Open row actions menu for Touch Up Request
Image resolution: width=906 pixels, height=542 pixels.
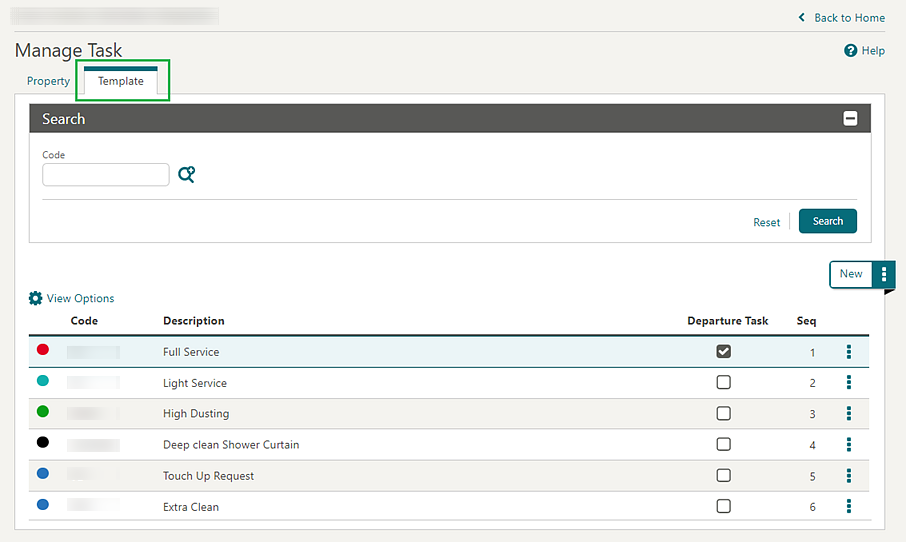click(849, 476)
